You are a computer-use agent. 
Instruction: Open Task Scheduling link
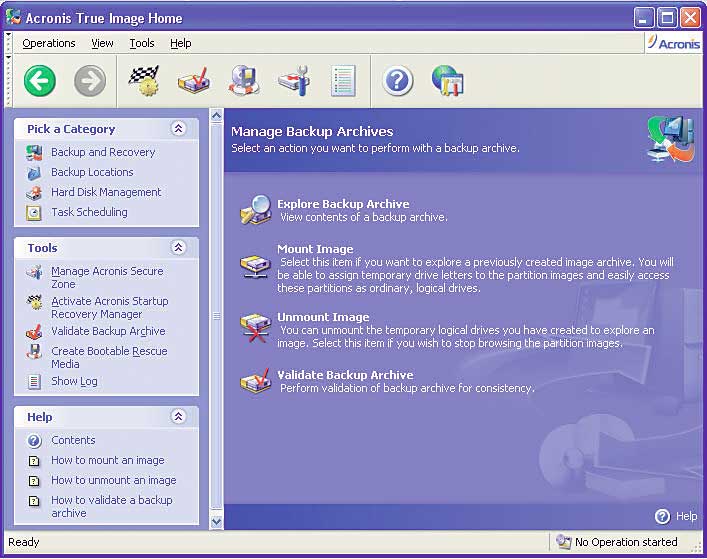(x=89, y=212)
